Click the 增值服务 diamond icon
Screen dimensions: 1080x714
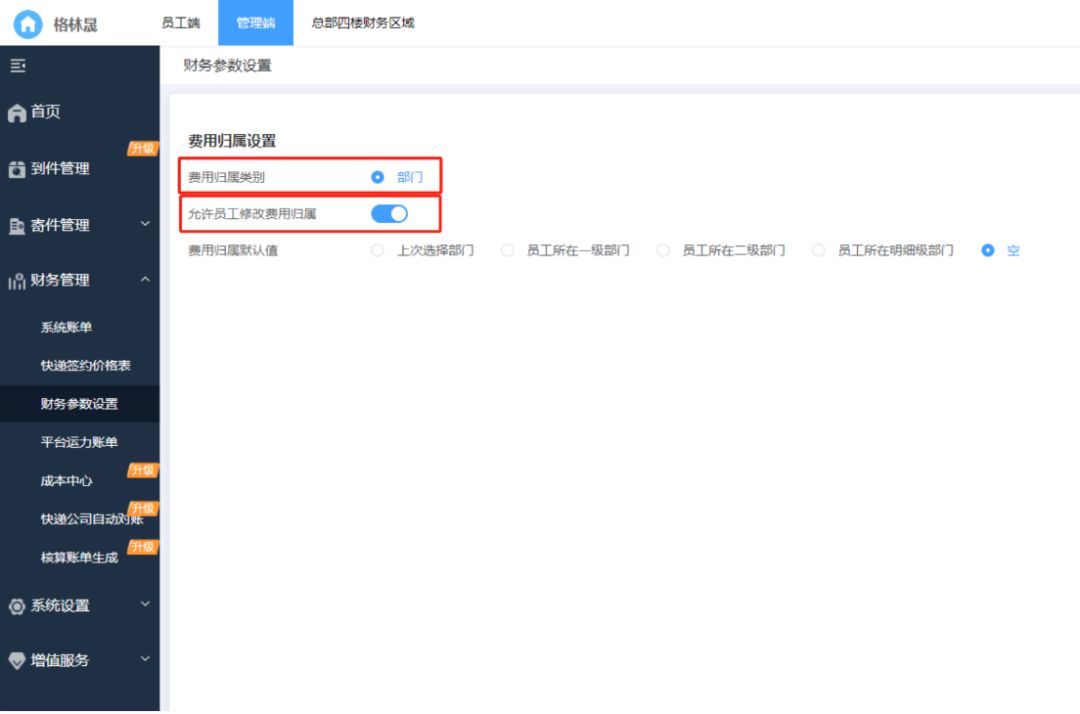[x=17, y=661]
